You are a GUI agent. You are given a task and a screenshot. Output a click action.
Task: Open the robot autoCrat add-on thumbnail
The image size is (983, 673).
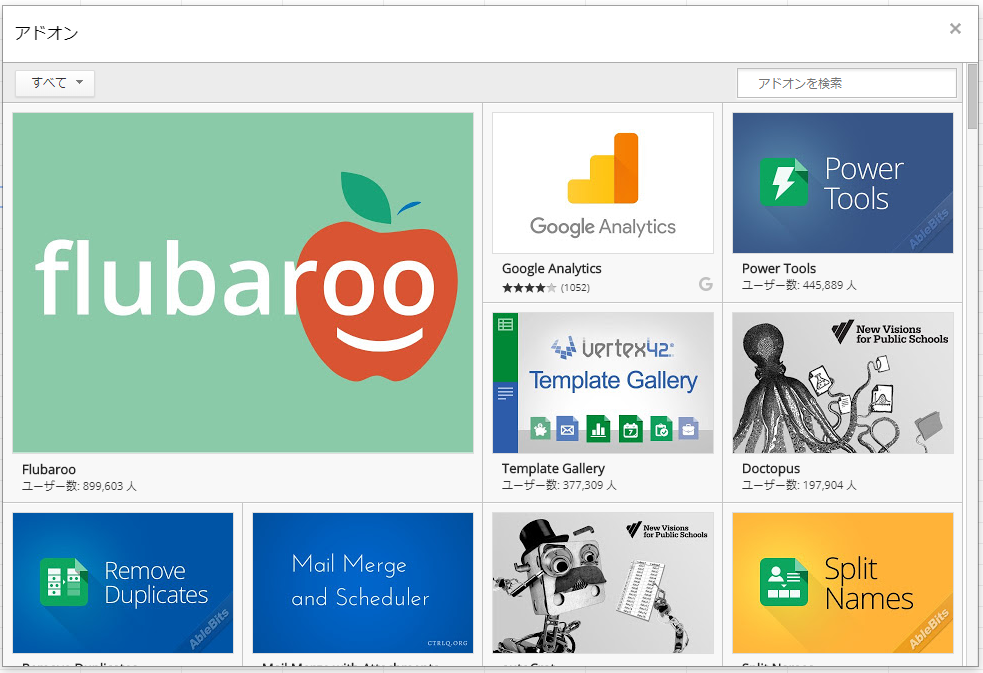(603, 583)
